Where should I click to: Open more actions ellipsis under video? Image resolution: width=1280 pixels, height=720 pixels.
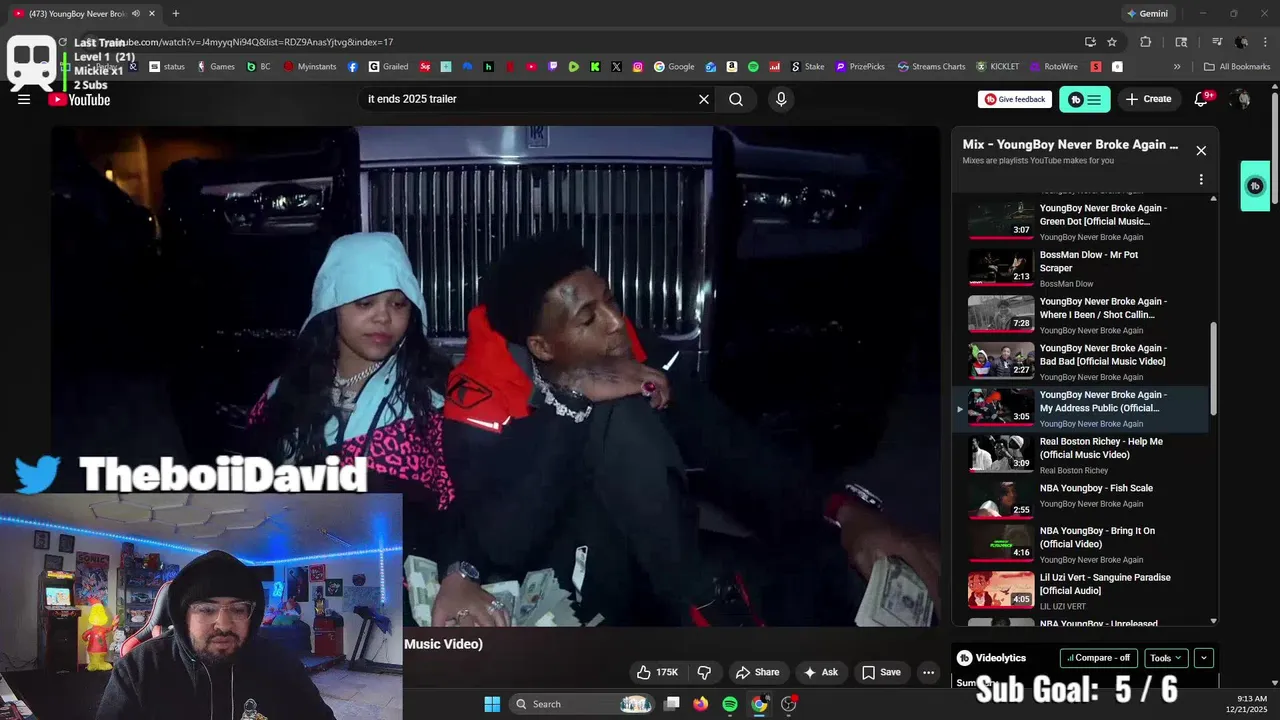click(x=929, y=672)
